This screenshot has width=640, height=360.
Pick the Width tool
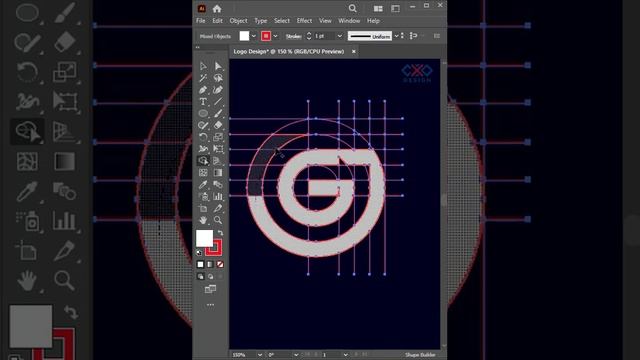pos(203,149)
